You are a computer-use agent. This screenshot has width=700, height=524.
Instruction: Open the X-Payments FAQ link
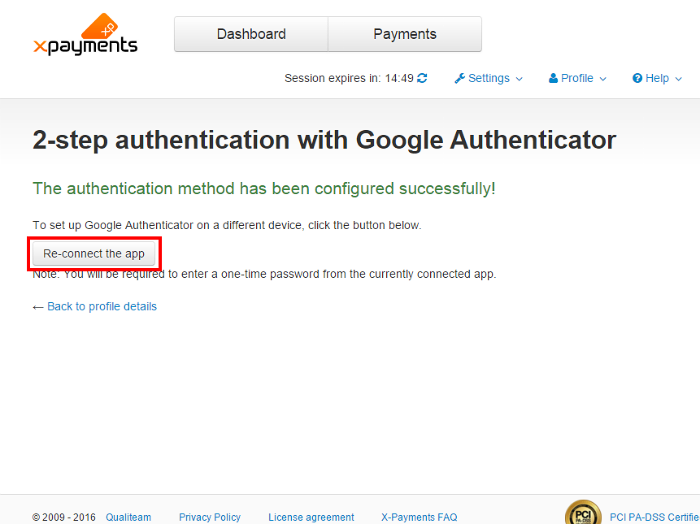click(x=419, y=517)
